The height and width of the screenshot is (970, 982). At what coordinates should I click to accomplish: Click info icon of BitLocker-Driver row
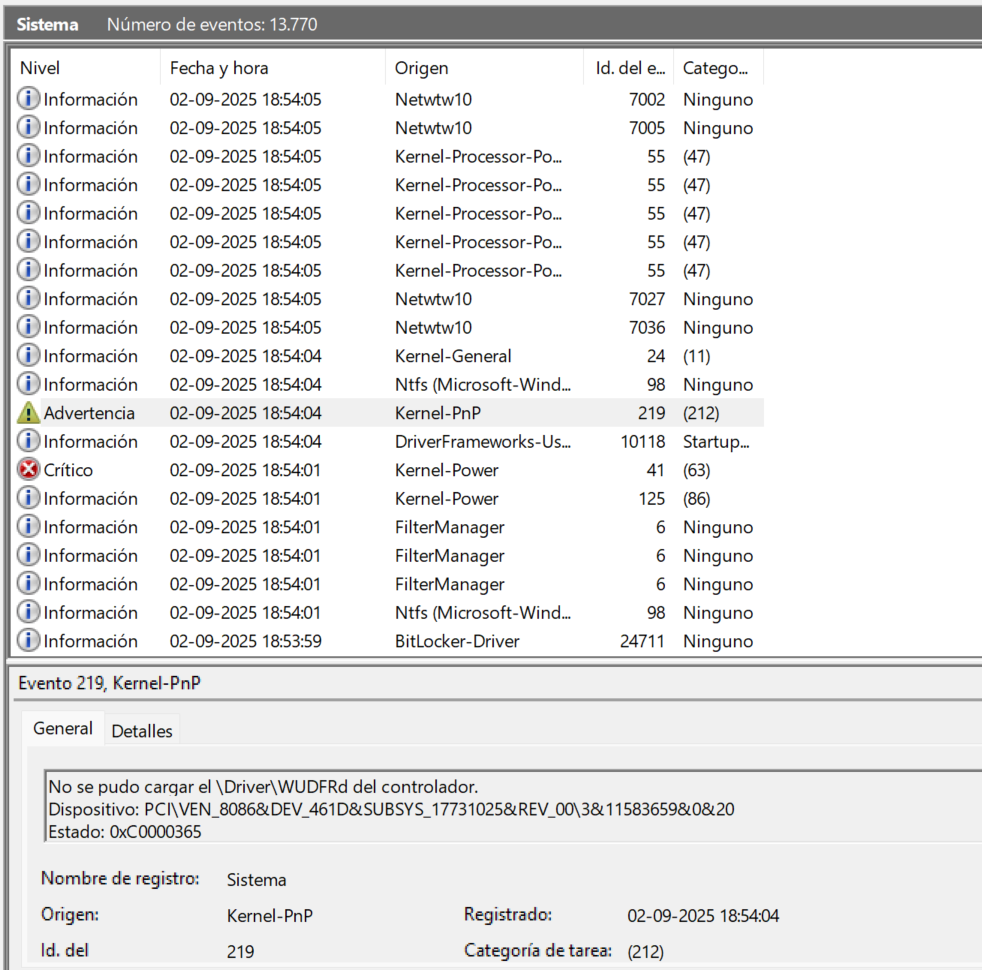pyautogui.click(x=28, y=640)
